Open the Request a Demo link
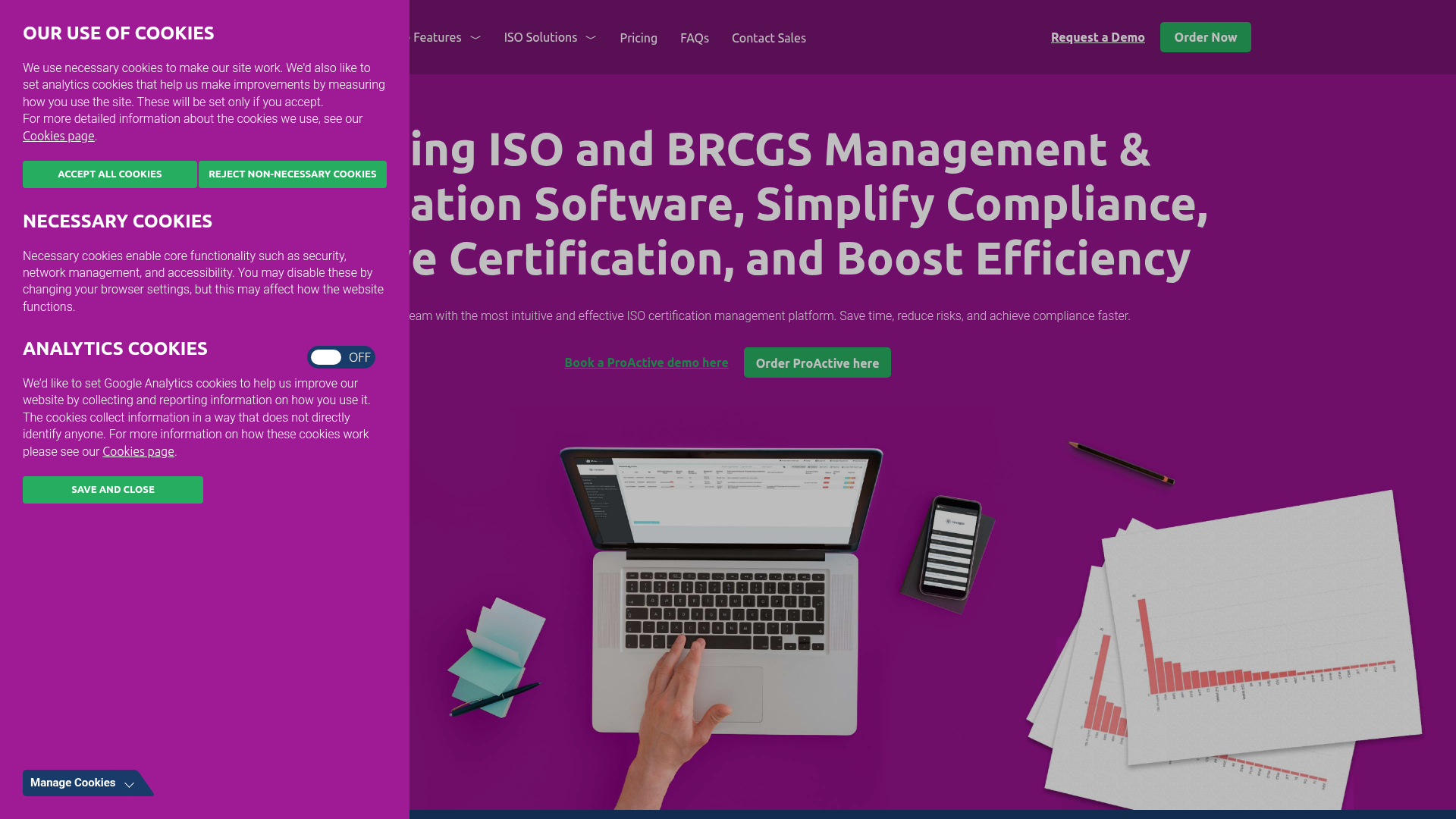 click(x=1097, y=36)
